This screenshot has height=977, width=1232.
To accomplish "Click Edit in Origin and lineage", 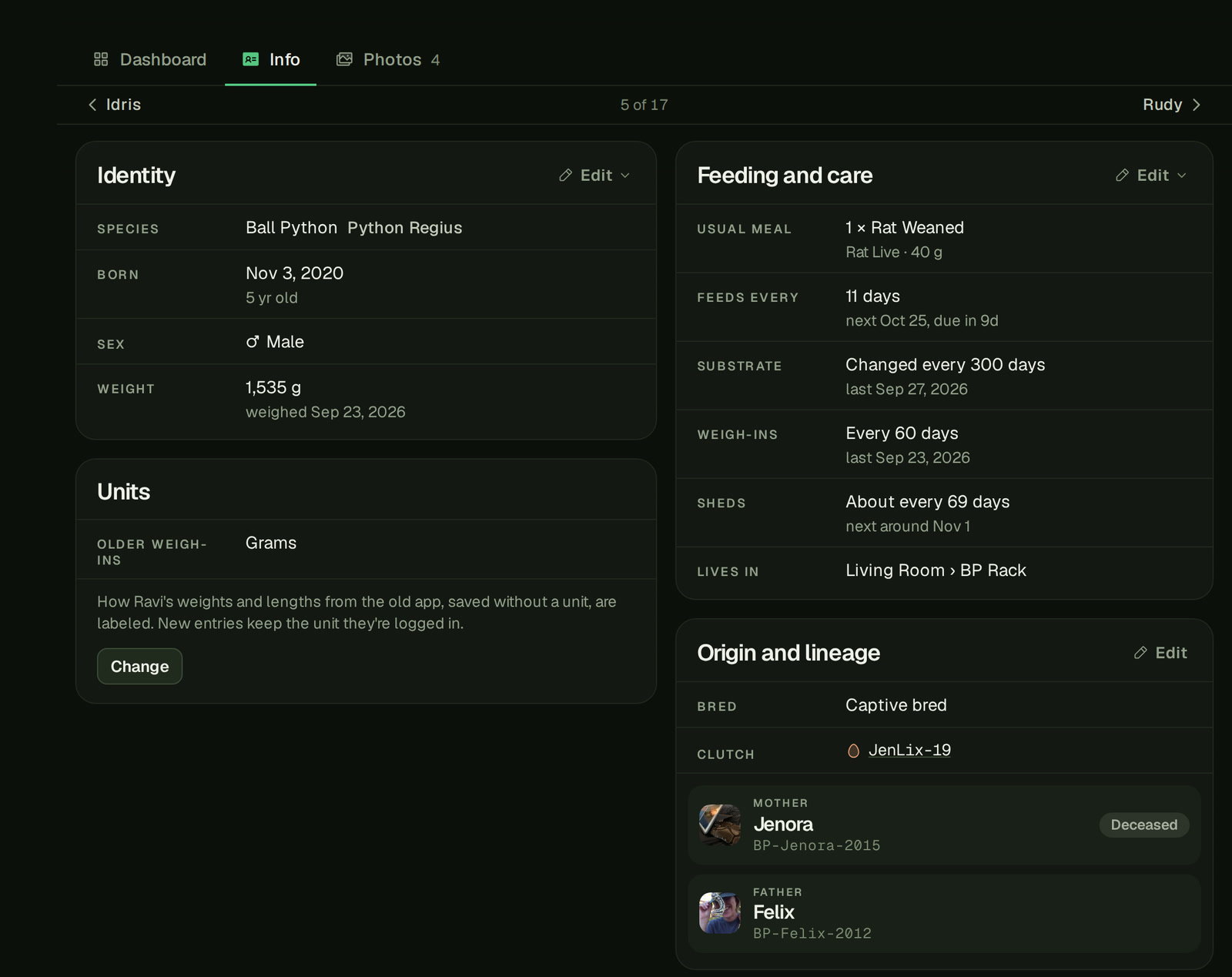I will pos(1161,653).
